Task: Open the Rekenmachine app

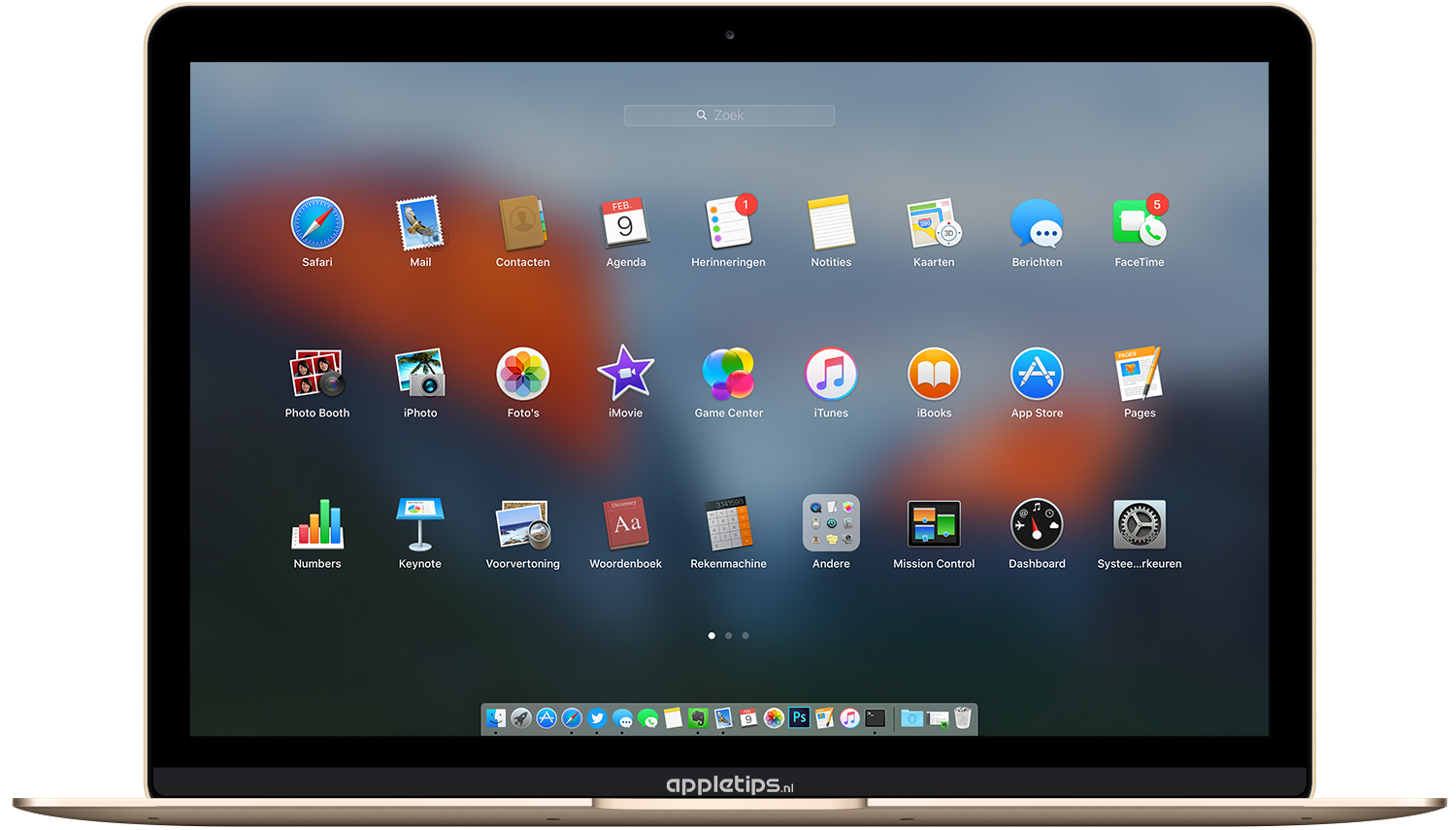Action: (728, 524)
